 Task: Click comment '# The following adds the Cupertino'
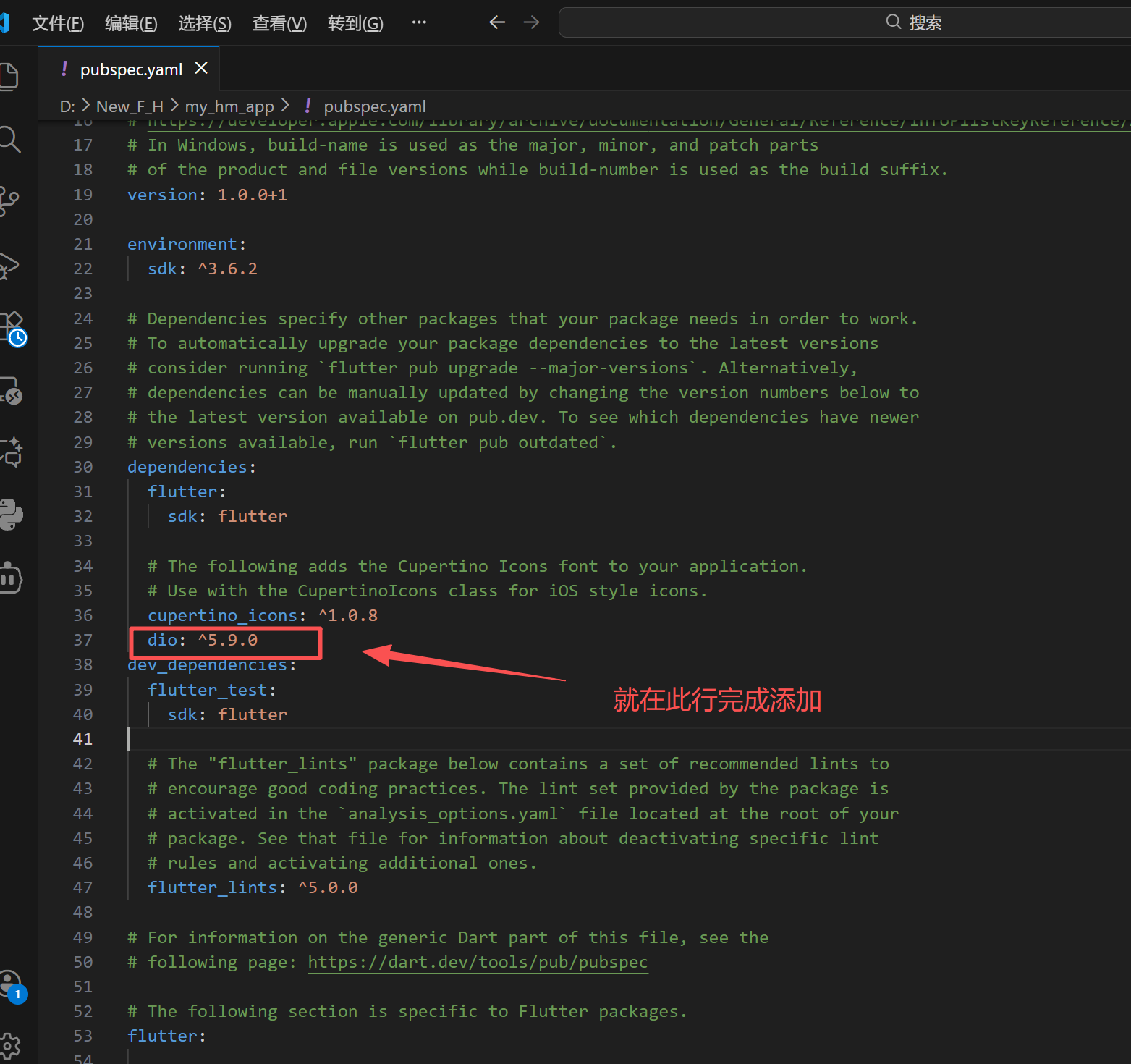click(x=478, y=566)
